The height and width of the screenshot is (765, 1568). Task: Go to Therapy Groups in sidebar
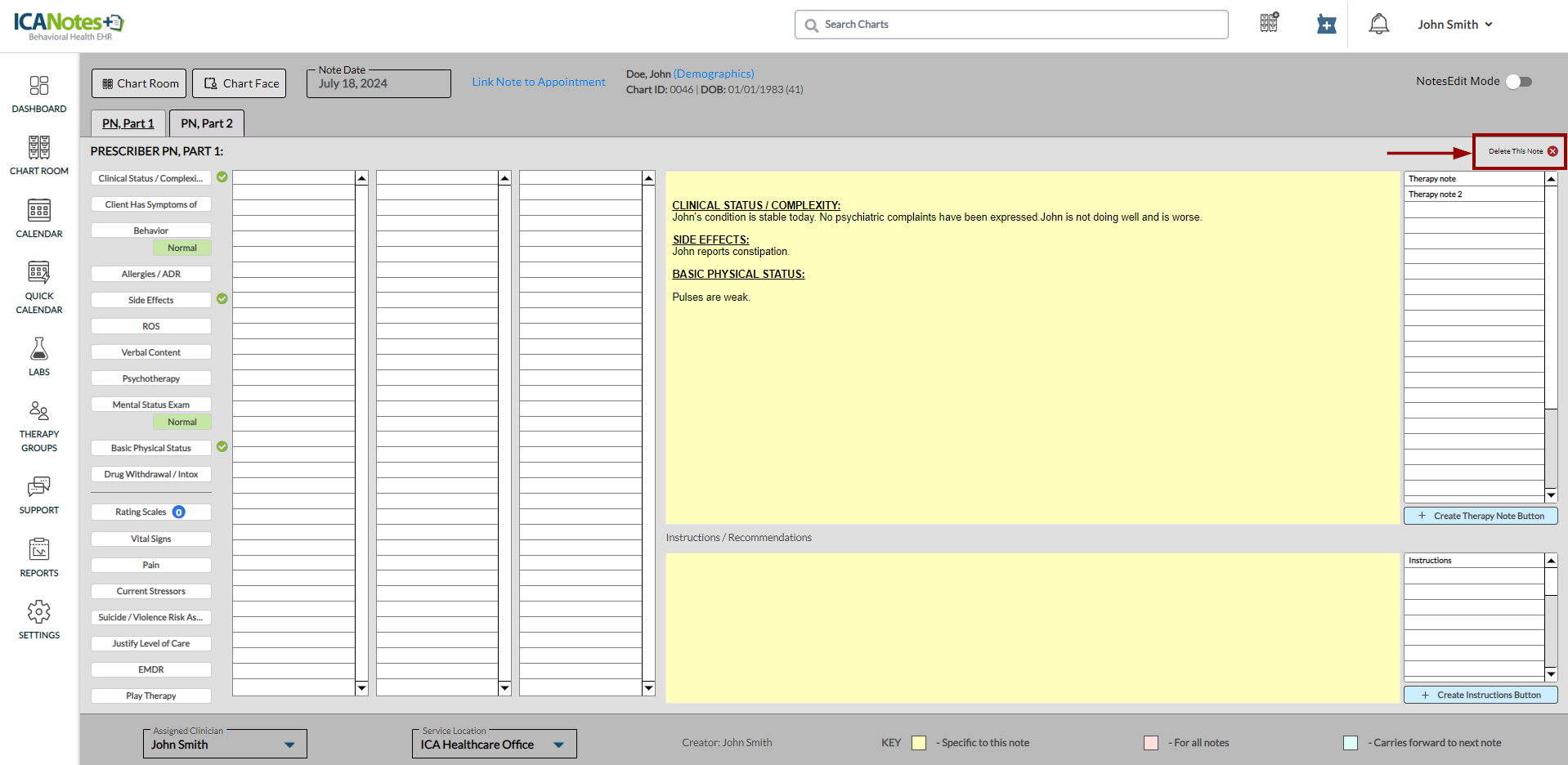39,425
